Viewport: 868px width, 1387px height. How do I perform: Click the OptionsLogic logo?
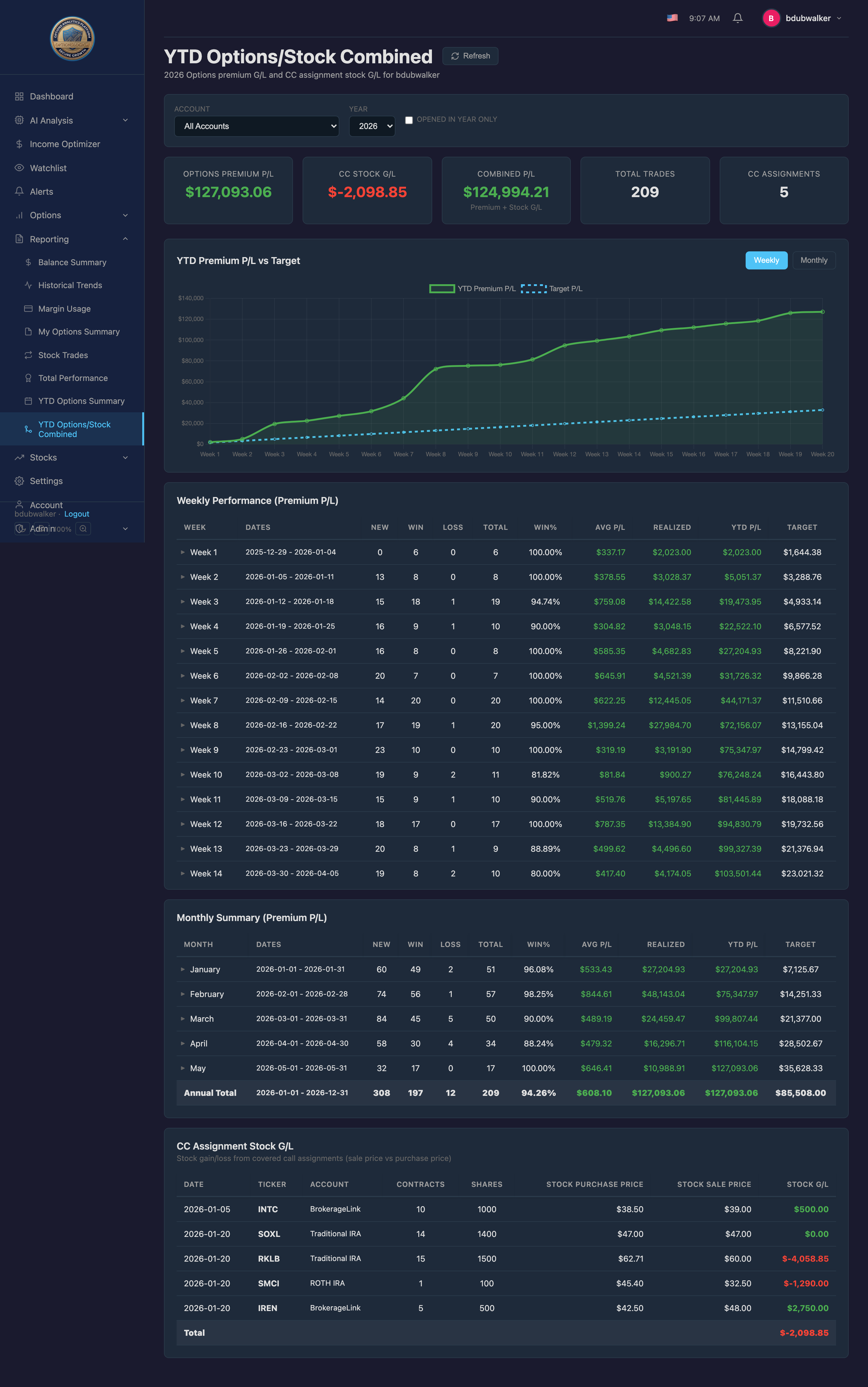click(x=72, y=39)
